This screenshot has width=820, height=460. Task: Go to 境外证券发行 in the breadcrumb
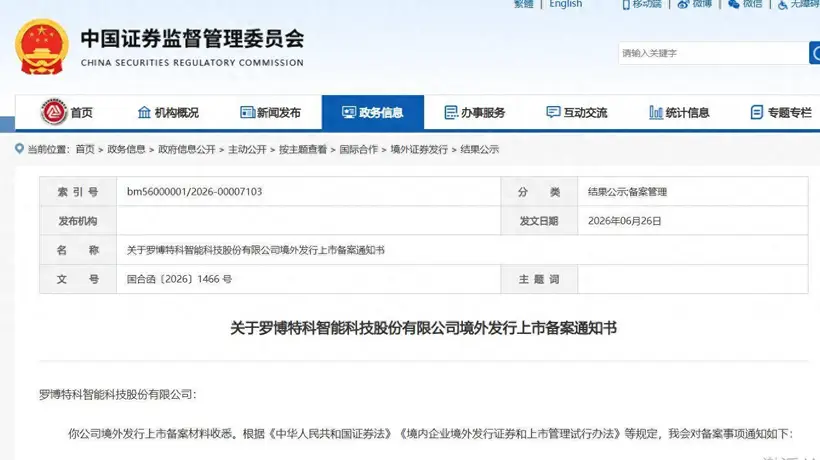419,150
